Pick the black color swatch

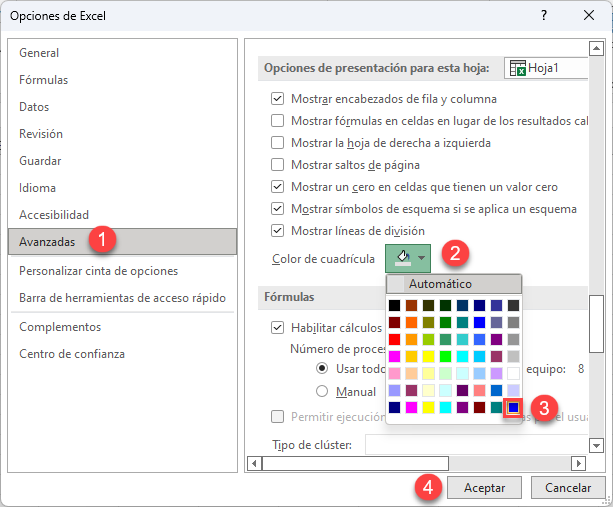(394, 305)
